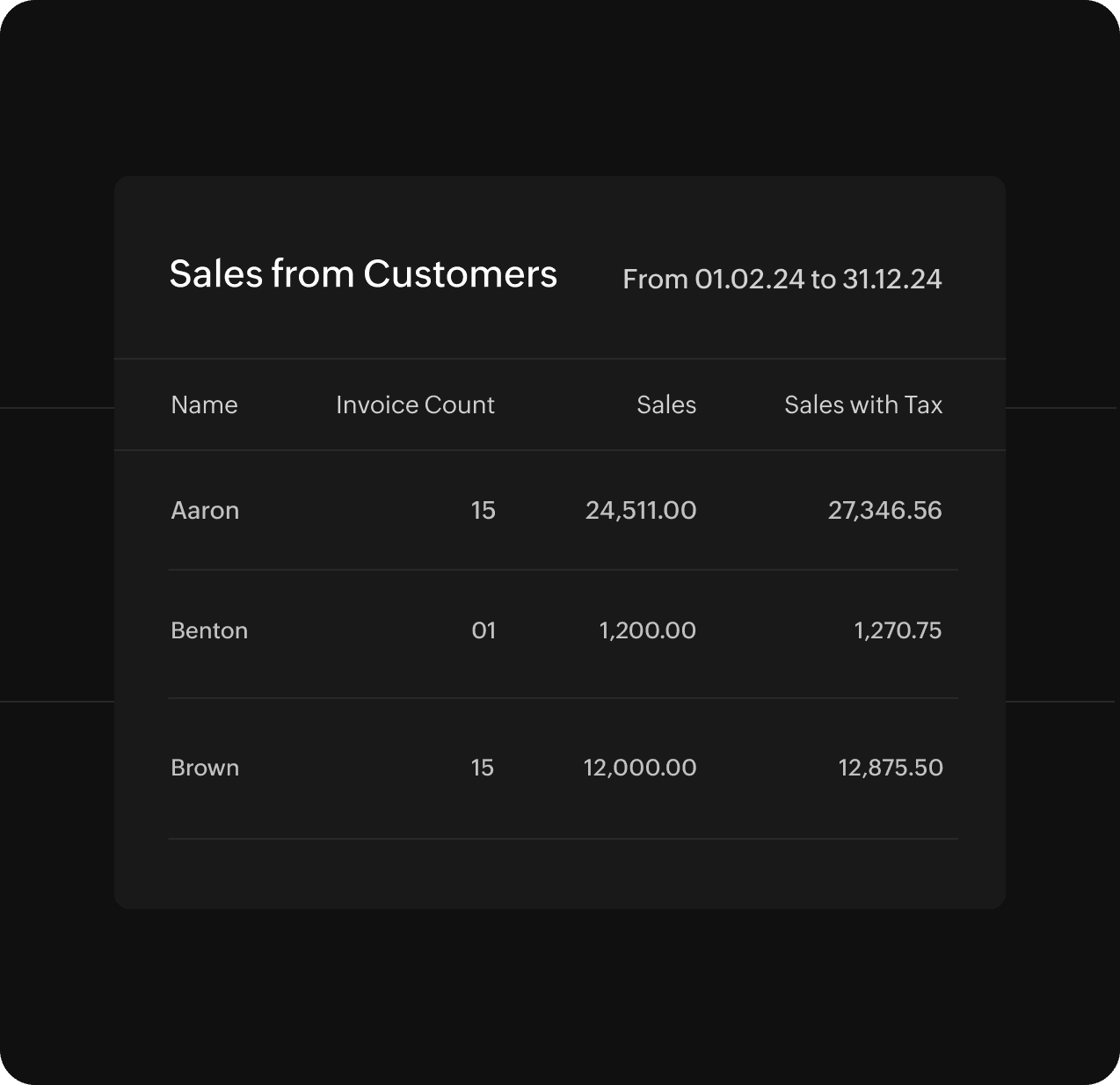Image resolution: width=1120 pixels, height=1085 pixels.
Task: Select the customer name Aaron
Action: pyautogui.click(x=205, y=511)
